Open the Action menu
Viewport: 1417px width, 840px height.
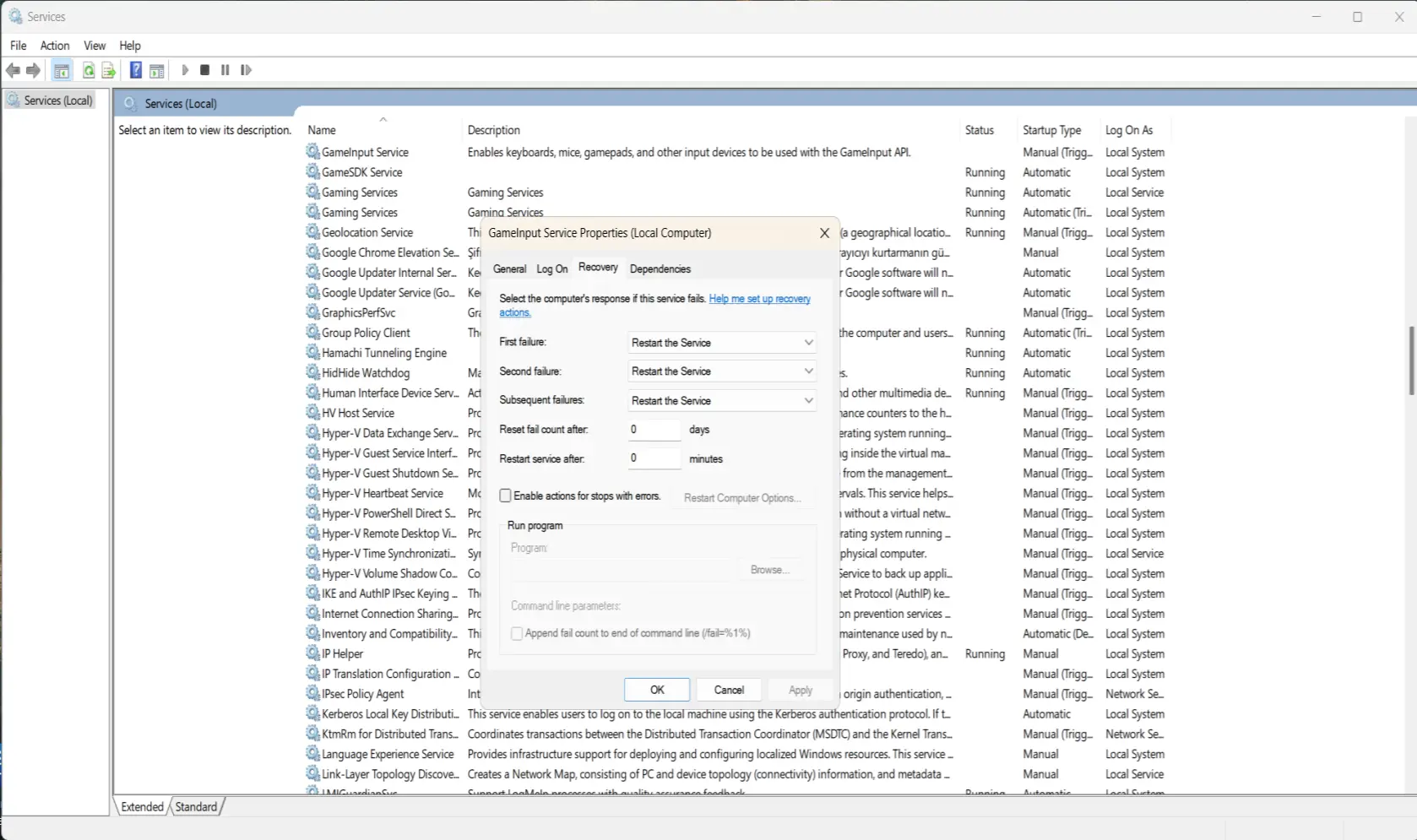(x=55, y=46)
